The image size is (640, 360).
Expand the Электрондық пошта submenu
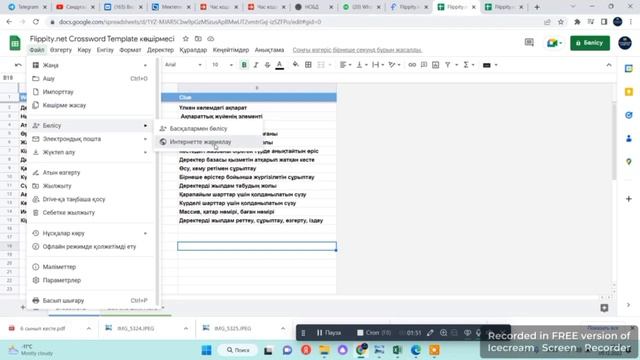pos(91,139)
